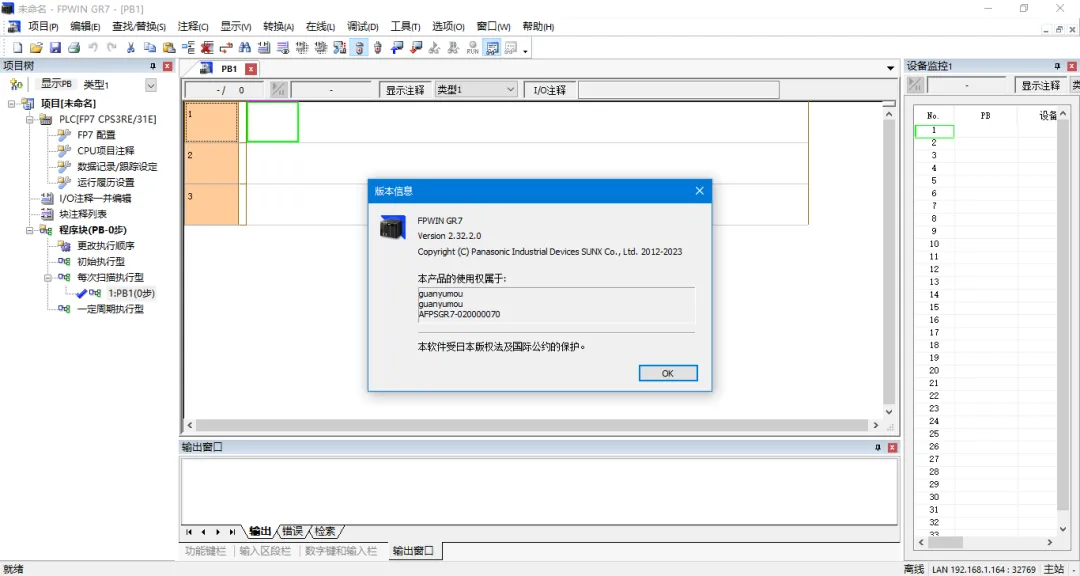Click the red swap arrows toolbar icon
Viewport: 1080px width, 576px height.
click(225, 48)
